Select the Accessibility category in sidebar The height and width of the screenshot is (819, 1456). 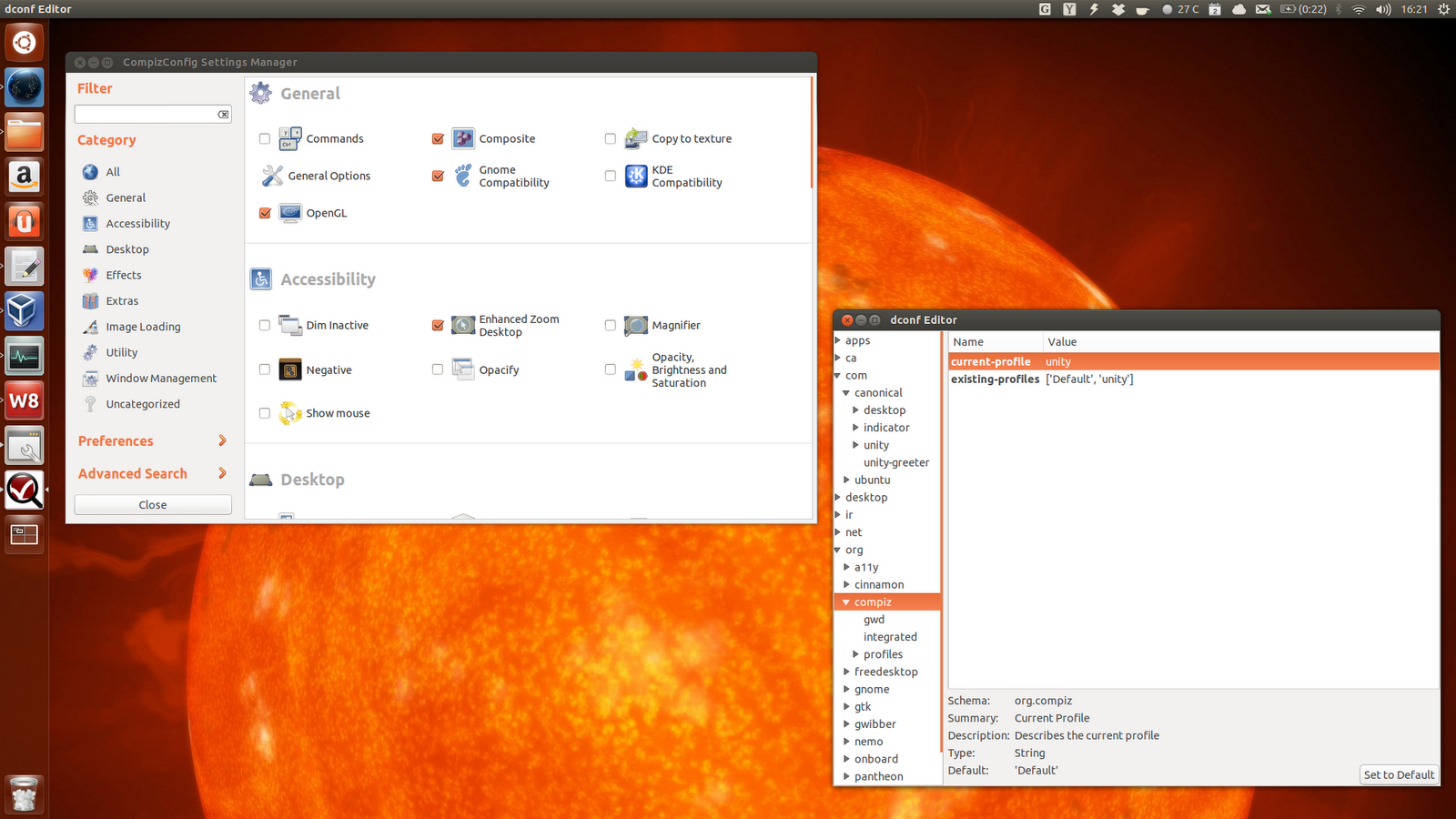click(137, 224)
